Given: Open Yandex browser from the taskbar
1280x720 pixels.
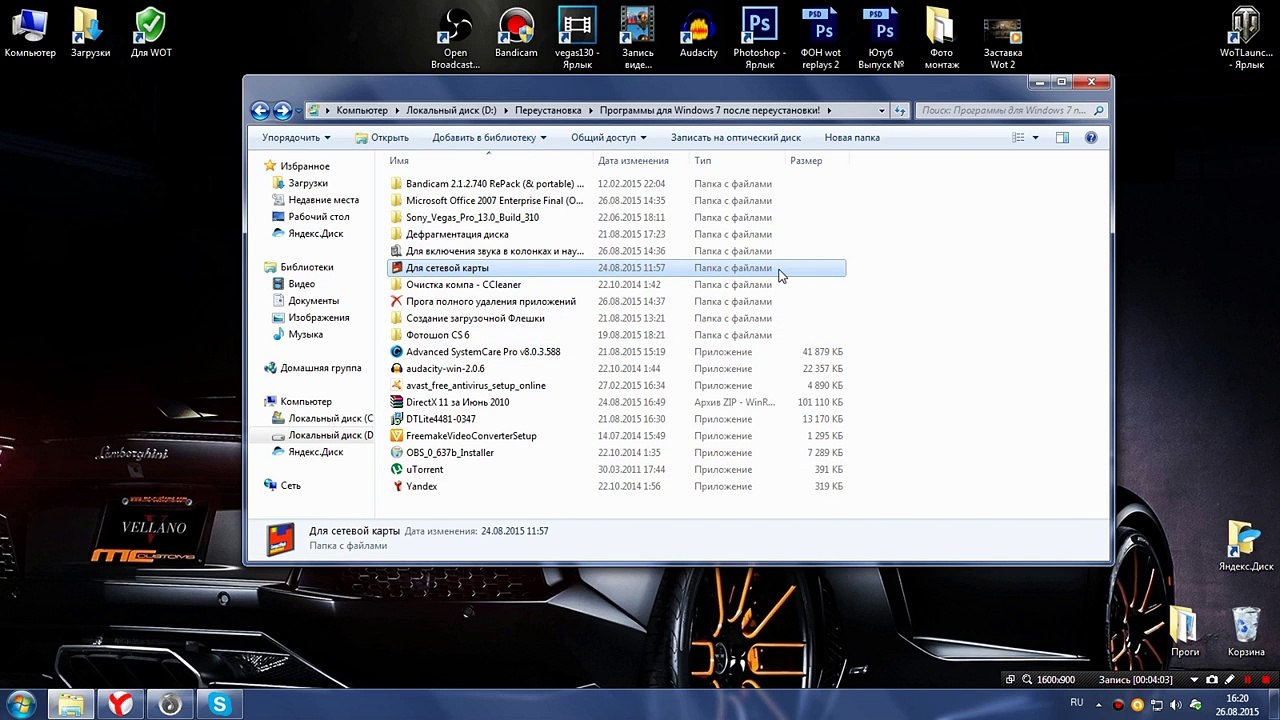Looking at the screenshot, I should pos(120,704).
